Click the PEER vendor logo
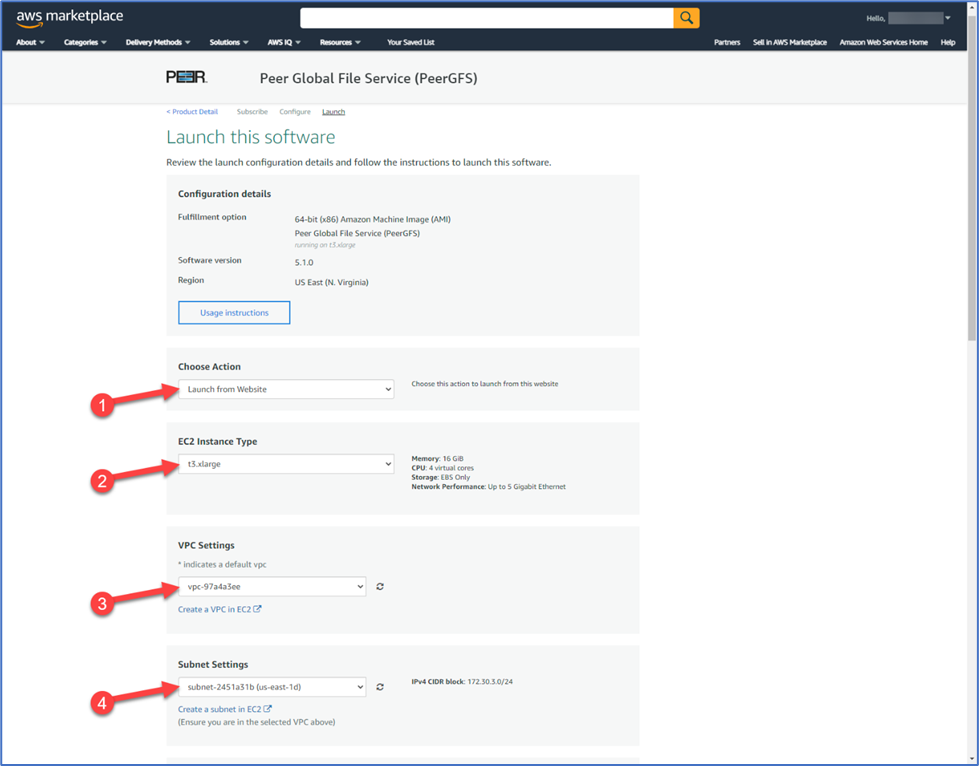Viewport: 979px width, 766px height. click(x=186, y=77)
